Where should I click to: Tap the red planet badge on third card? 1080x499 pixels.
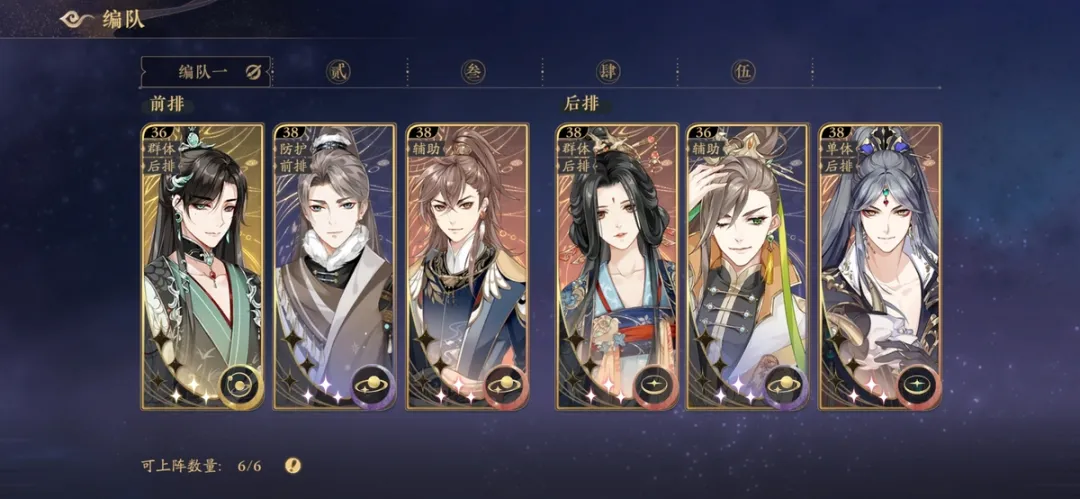(x=506, y=385)
